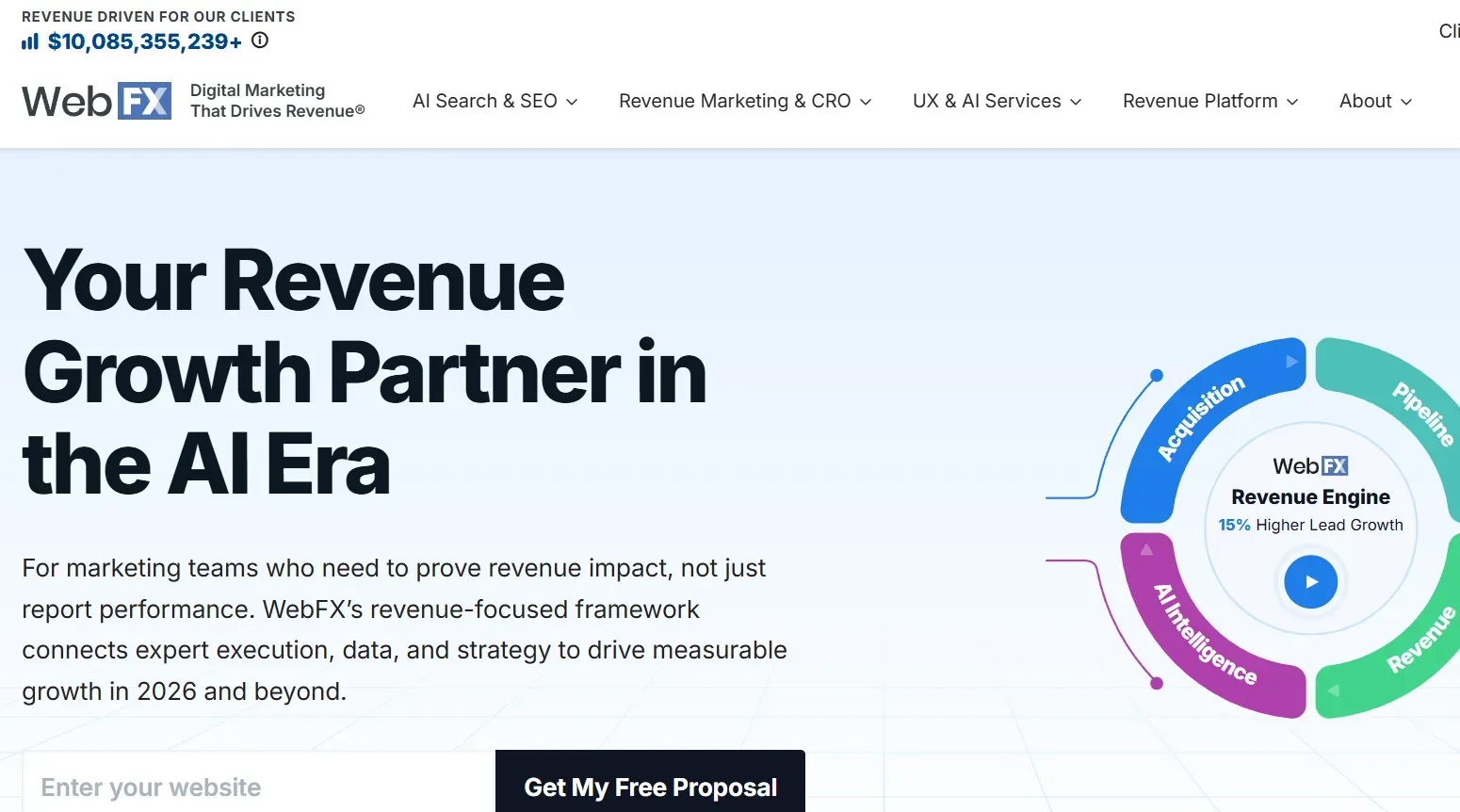The height and width of the screenshot is (812, 1460).
Task: Click the bar chart icon next to revenue amount
Action: pyautogui.click(x=30, y=41)
